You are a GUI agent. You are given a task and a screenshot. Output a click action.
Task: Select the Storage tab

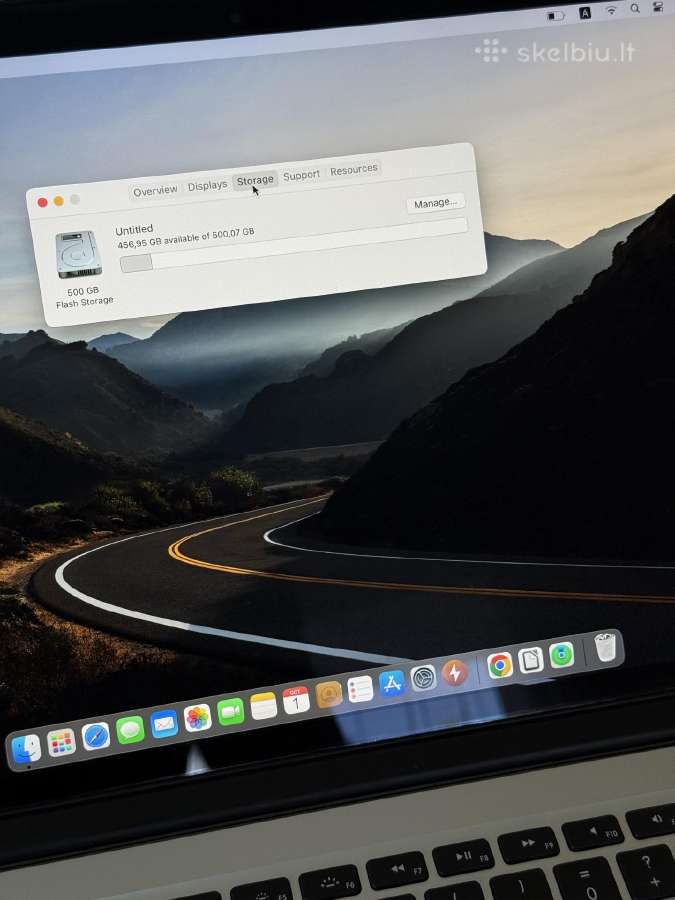point(255,180)
